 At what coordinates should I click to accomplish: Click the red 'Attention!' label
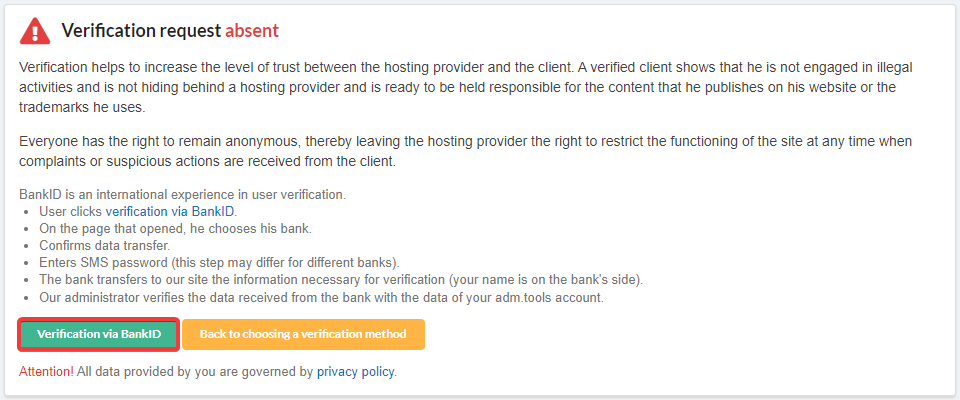[x=46, y=372]
